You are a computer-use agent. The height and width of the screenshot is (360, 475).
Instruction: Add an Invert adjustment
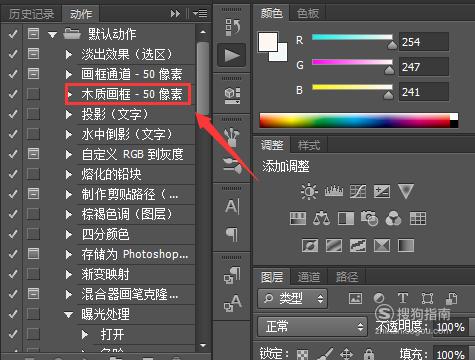[x=310, y=246]
